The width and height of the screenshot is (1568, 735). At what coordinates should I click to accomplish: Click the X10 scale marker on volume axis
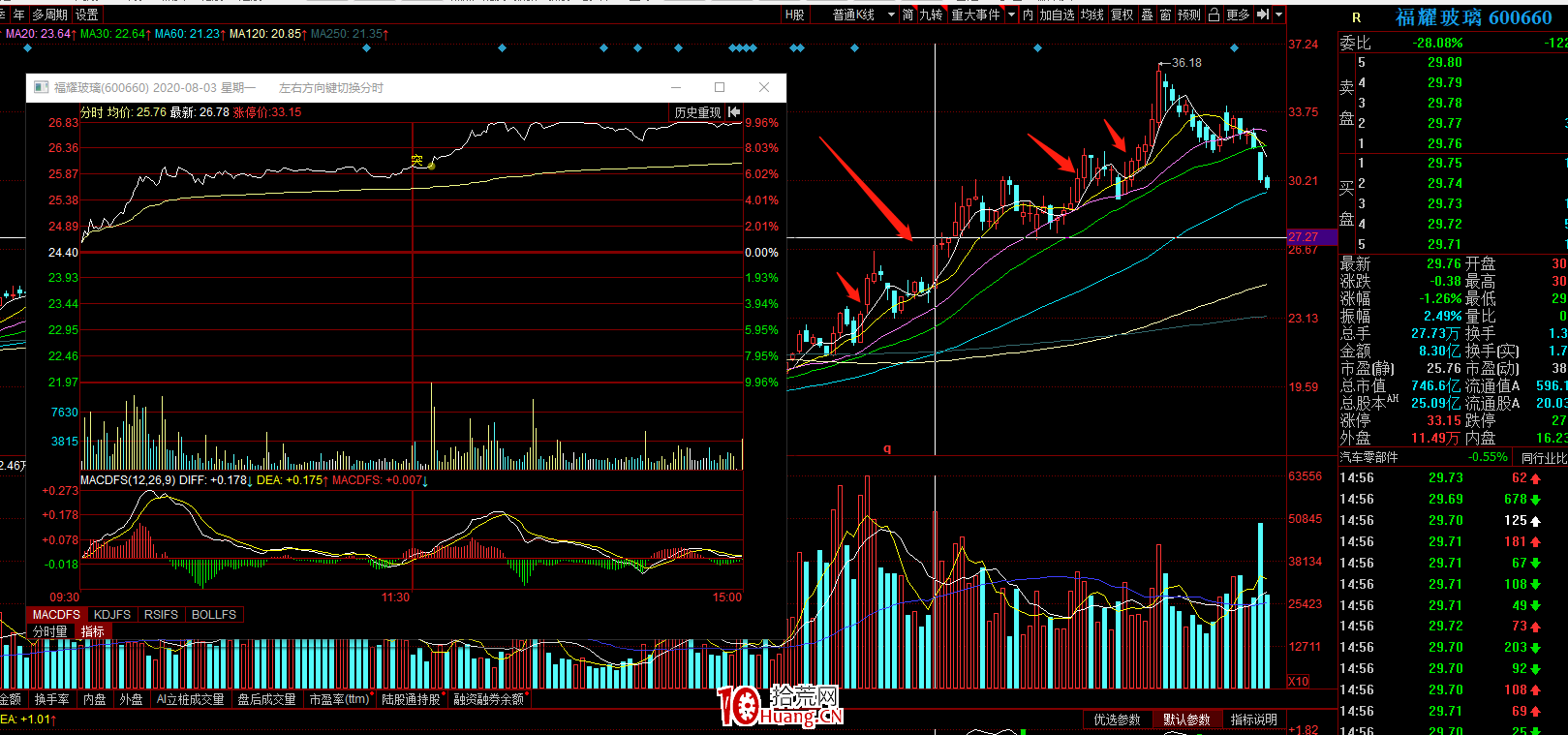tap(1298, 681)
